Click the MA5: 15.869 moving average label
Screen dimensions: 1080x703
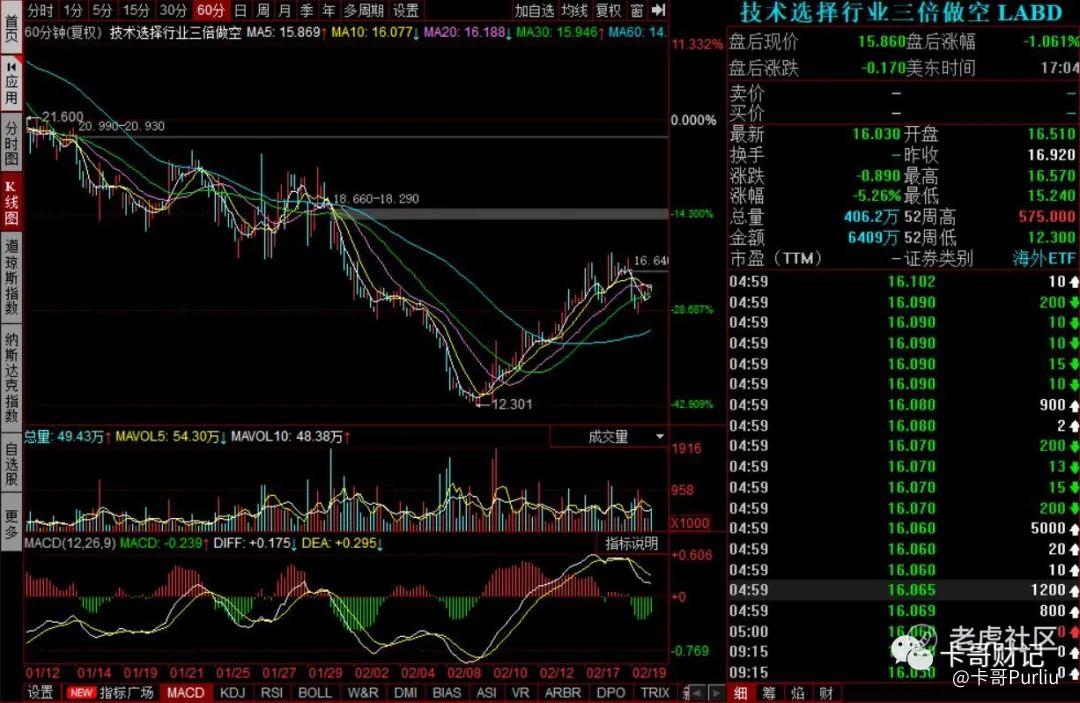click(283, 32)
